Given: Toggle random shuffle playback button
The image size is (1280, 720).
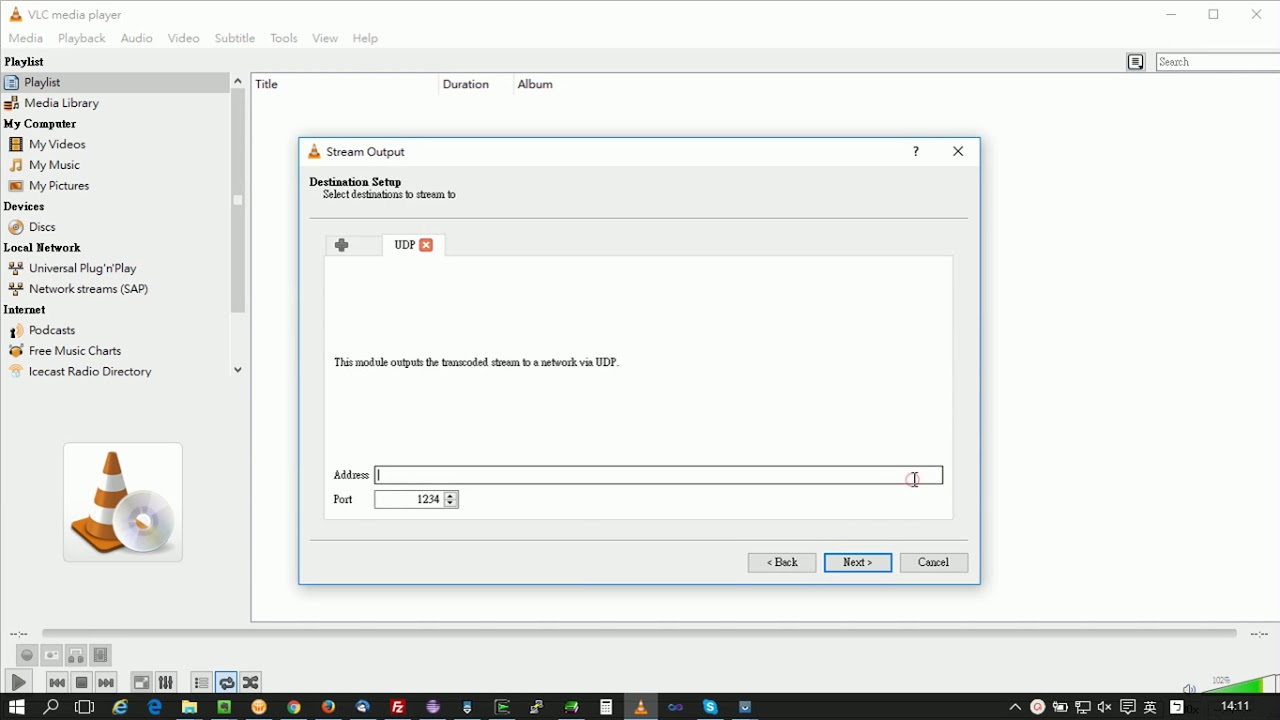Looking at the screenshot, I should pyautogui.click(x=251, y=682).
